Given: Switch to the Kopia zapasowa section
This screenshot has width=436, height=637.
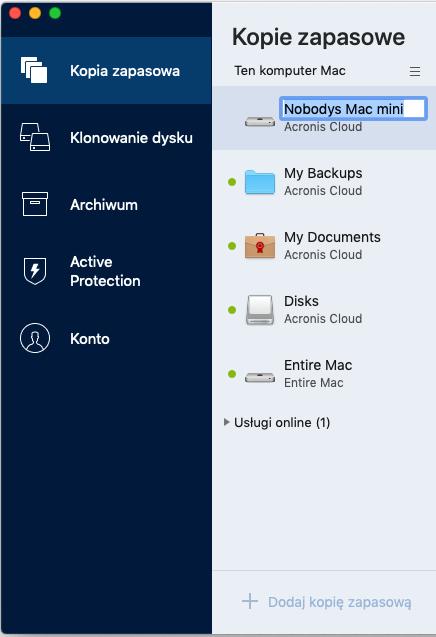Looking at the screenshot, I should click(x=106, y=71).
